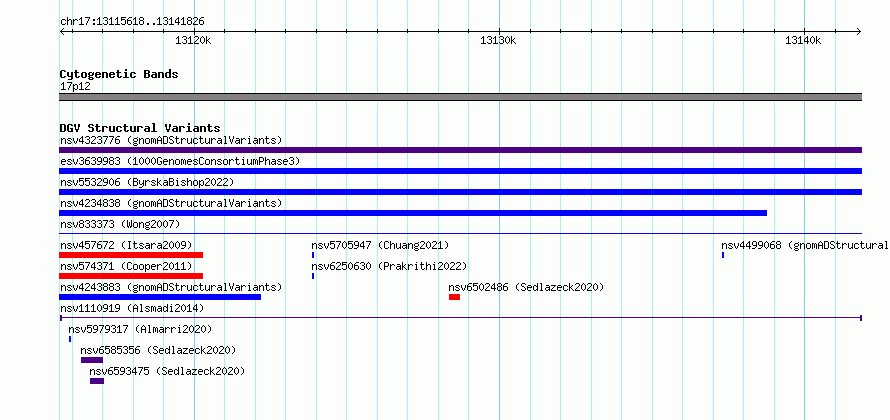890x420 pixels.
Task: Select the red nsv457672 Itsara2009 bar
Action: [x=131, y=255]
